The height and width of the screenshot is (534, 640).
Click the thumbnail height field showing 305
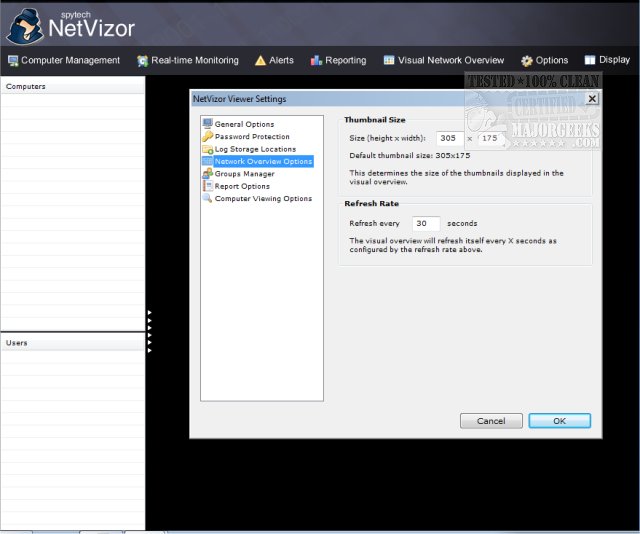[x=450, y=138]
